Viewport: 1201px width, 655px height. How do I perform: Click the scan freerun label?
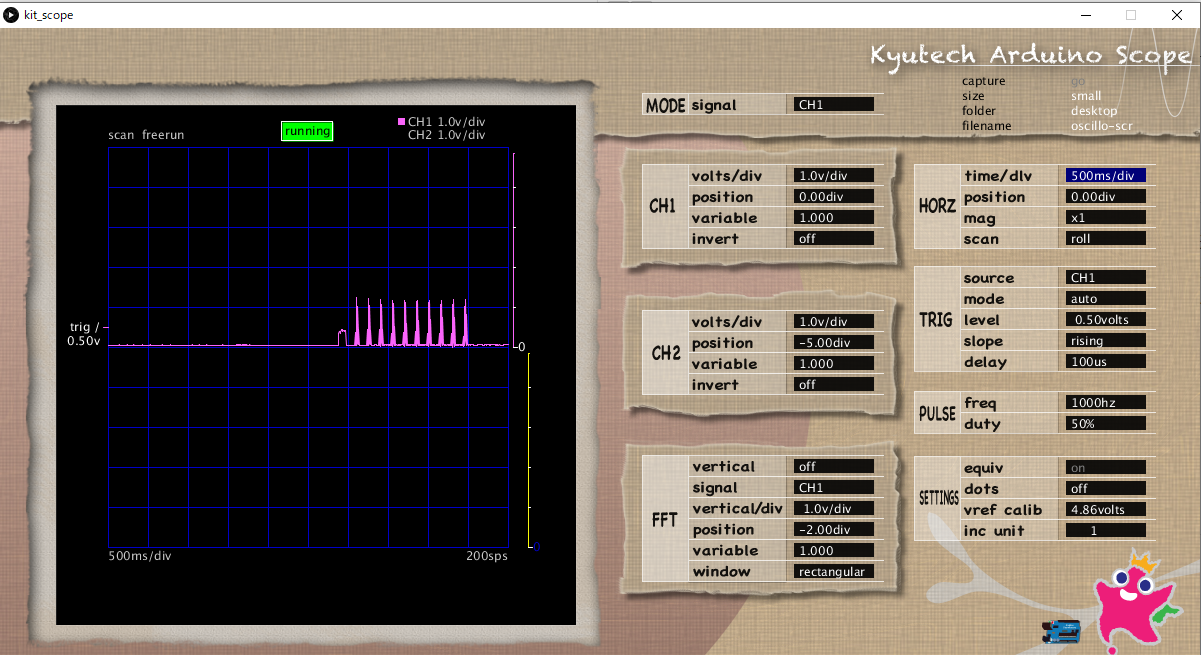(146, 135)
